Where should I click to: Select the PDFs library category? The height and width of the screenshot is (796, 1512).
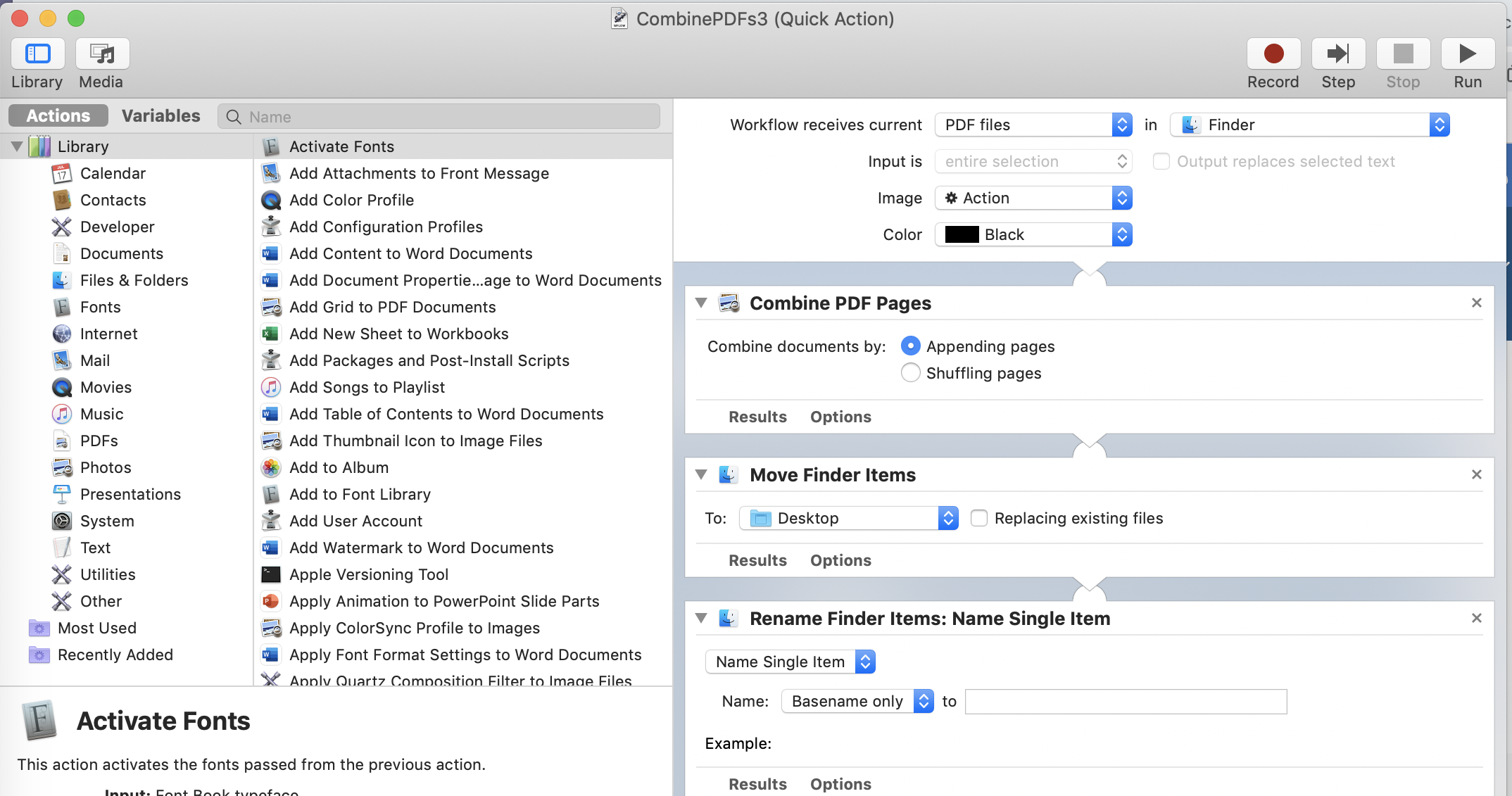coord(99,441)
